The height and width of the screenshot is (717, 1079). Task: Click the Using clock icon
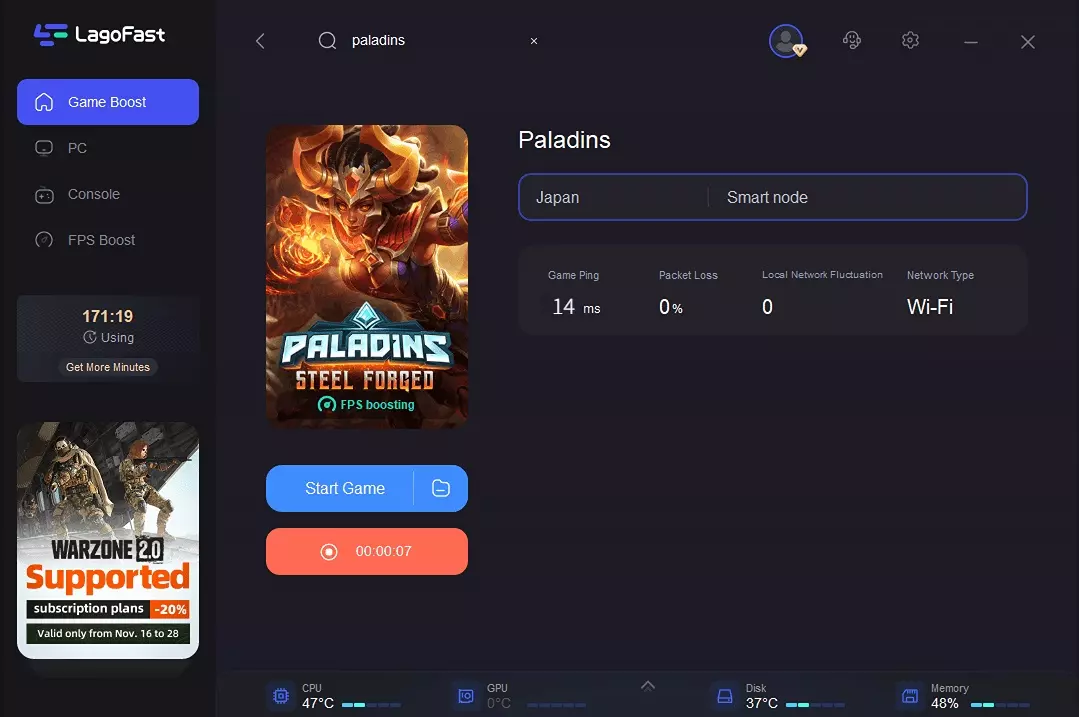point(89,337)
